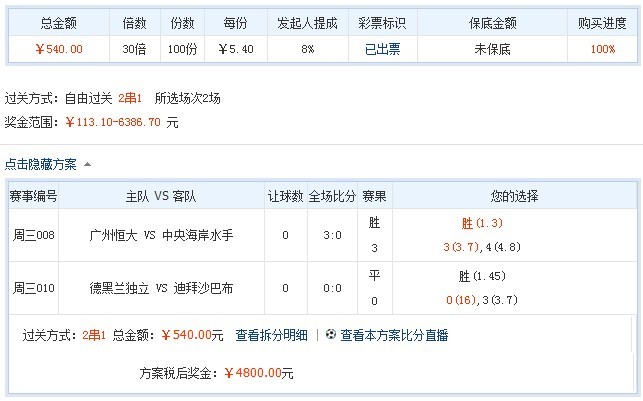The image size is (643, 401).
Task: Click 广州恒大 team name
Action: point(113,235)
